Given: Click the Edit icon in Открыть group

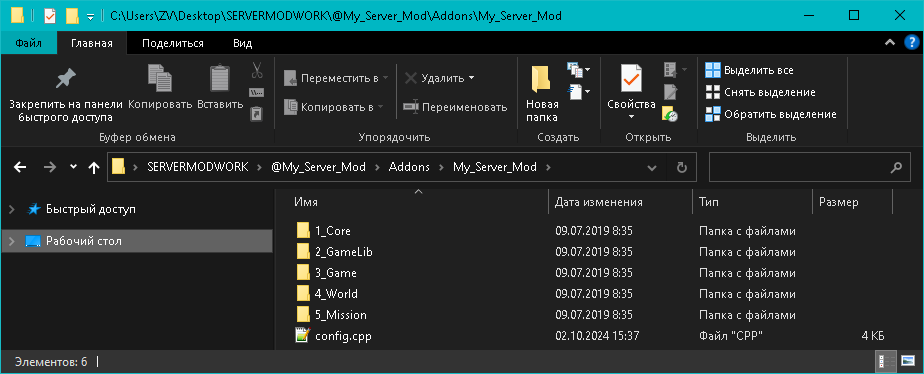Looking at the screenshot, I should (x=670, y=92).
